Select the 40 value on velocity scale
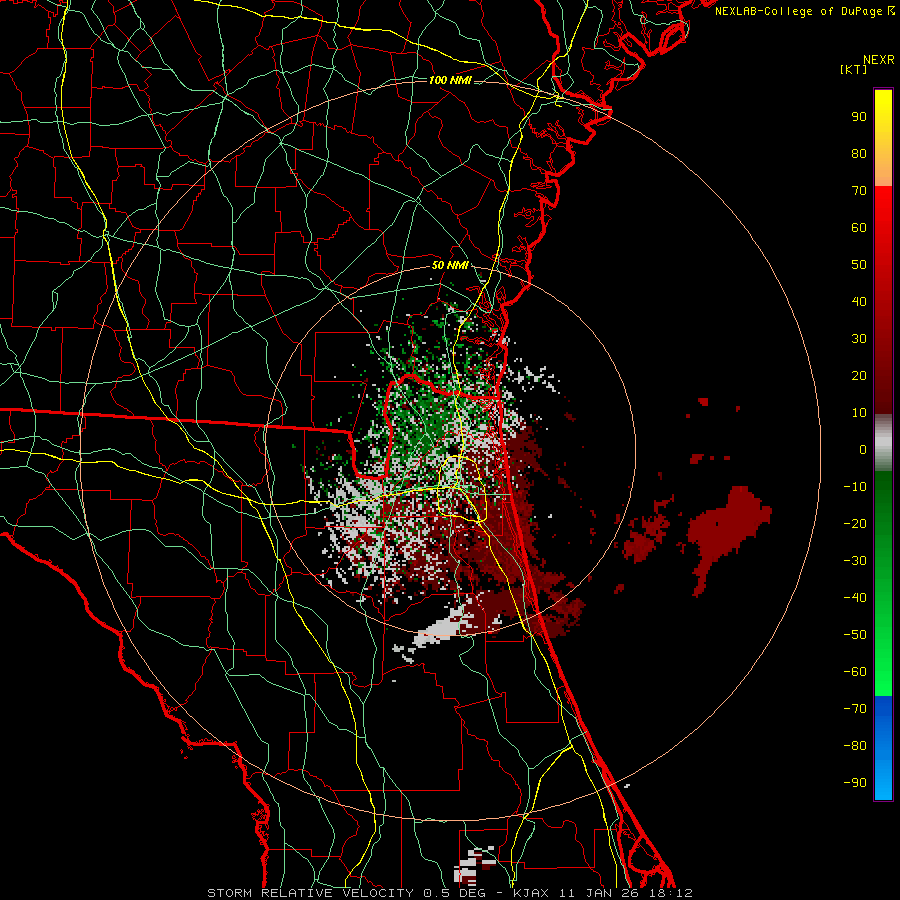 [859, 301]
